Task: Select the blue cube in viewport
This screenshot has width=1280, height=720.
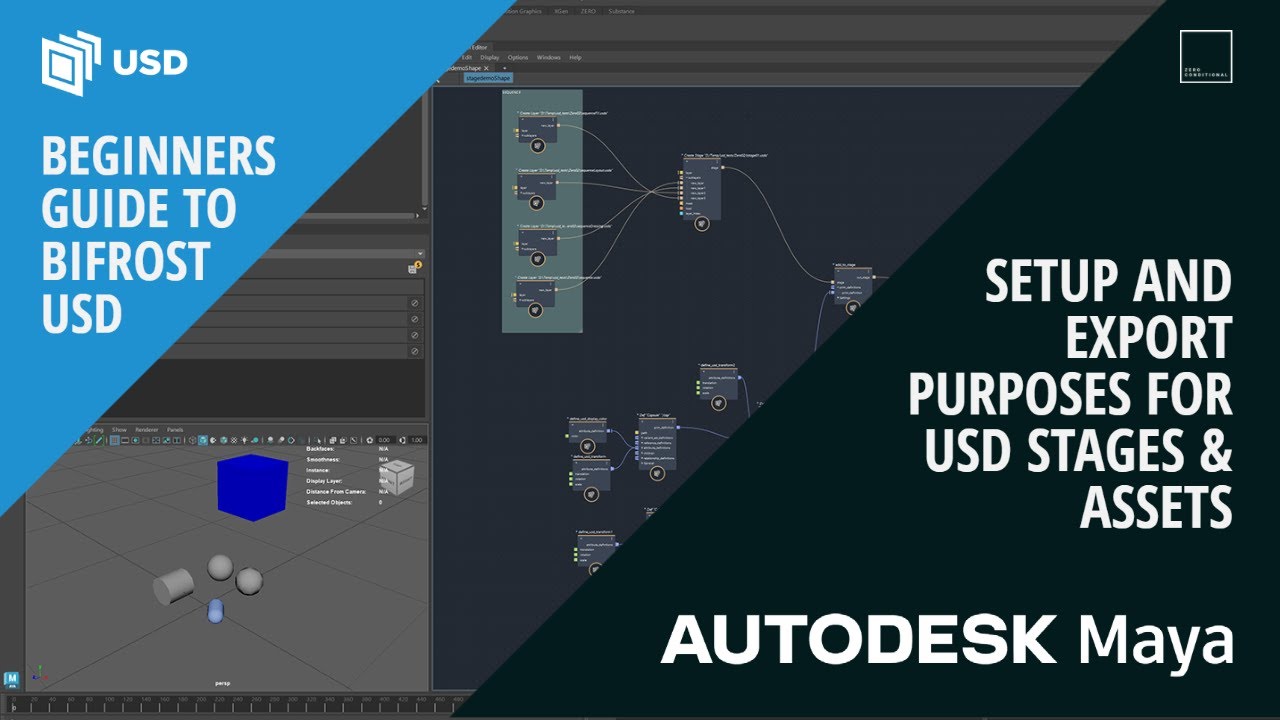Action: pyautogui.click(x=252, y=487)
